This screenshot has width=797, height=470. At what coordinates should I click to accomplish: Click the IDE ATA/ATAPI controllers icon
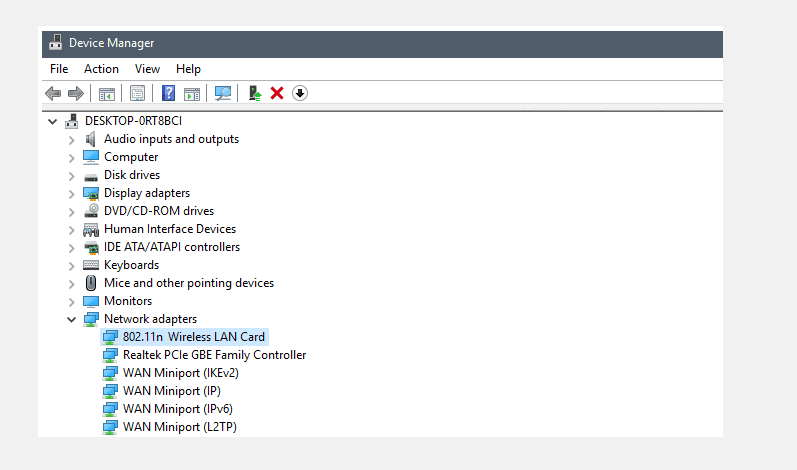[91, 247]
